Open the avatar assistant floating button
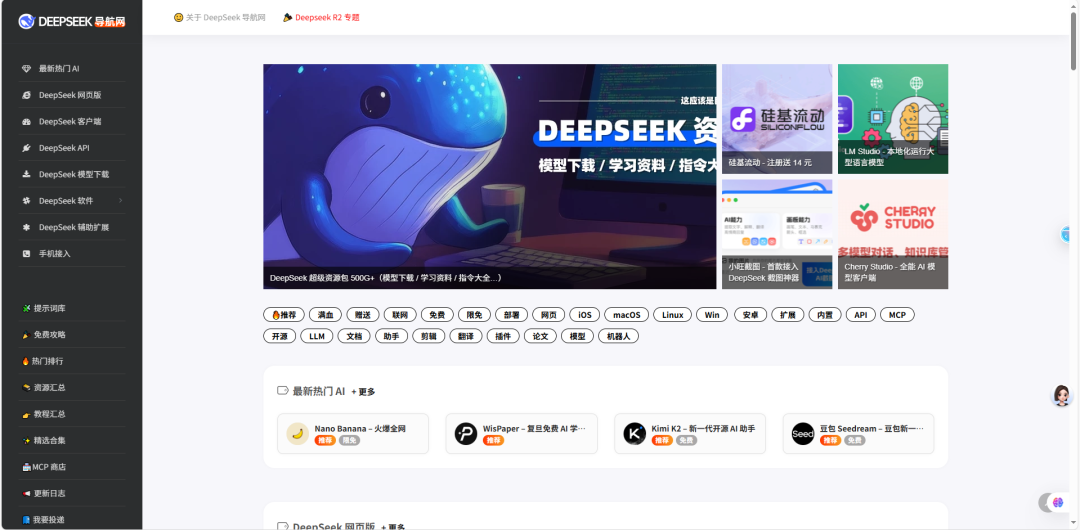The image size is (1080, 530). pos(1061,396)
